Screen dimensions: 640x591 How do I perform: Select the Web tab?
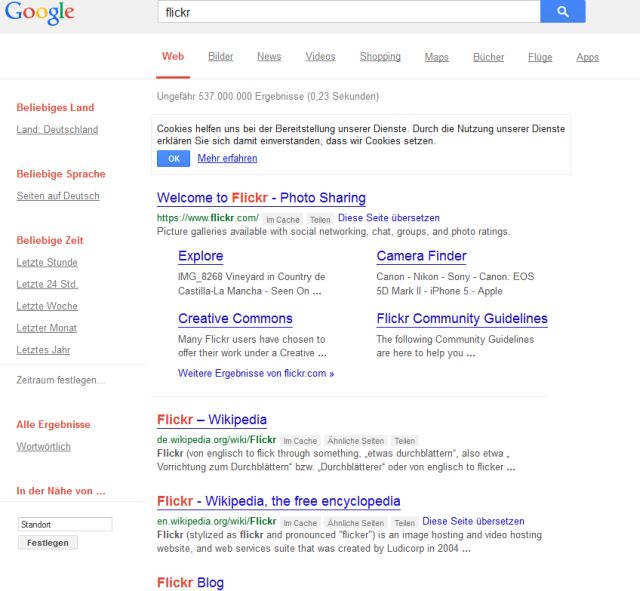tap(173, 56)
